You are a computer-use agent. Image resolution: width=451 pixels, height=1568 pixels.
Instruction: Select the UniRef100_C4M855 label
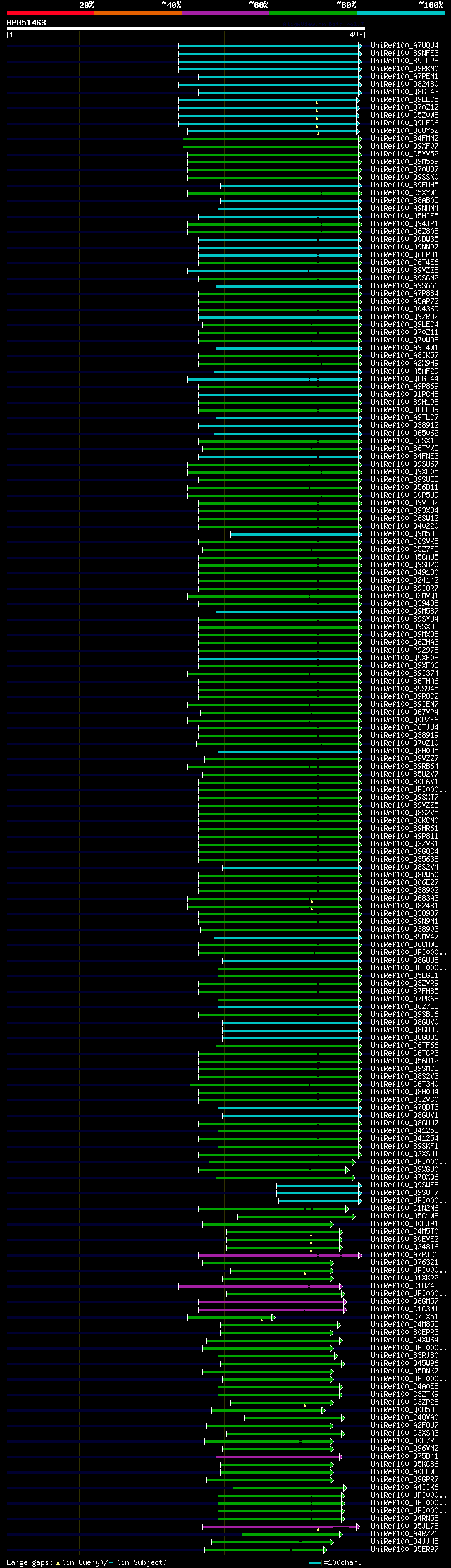click(x=404, y=1325)
